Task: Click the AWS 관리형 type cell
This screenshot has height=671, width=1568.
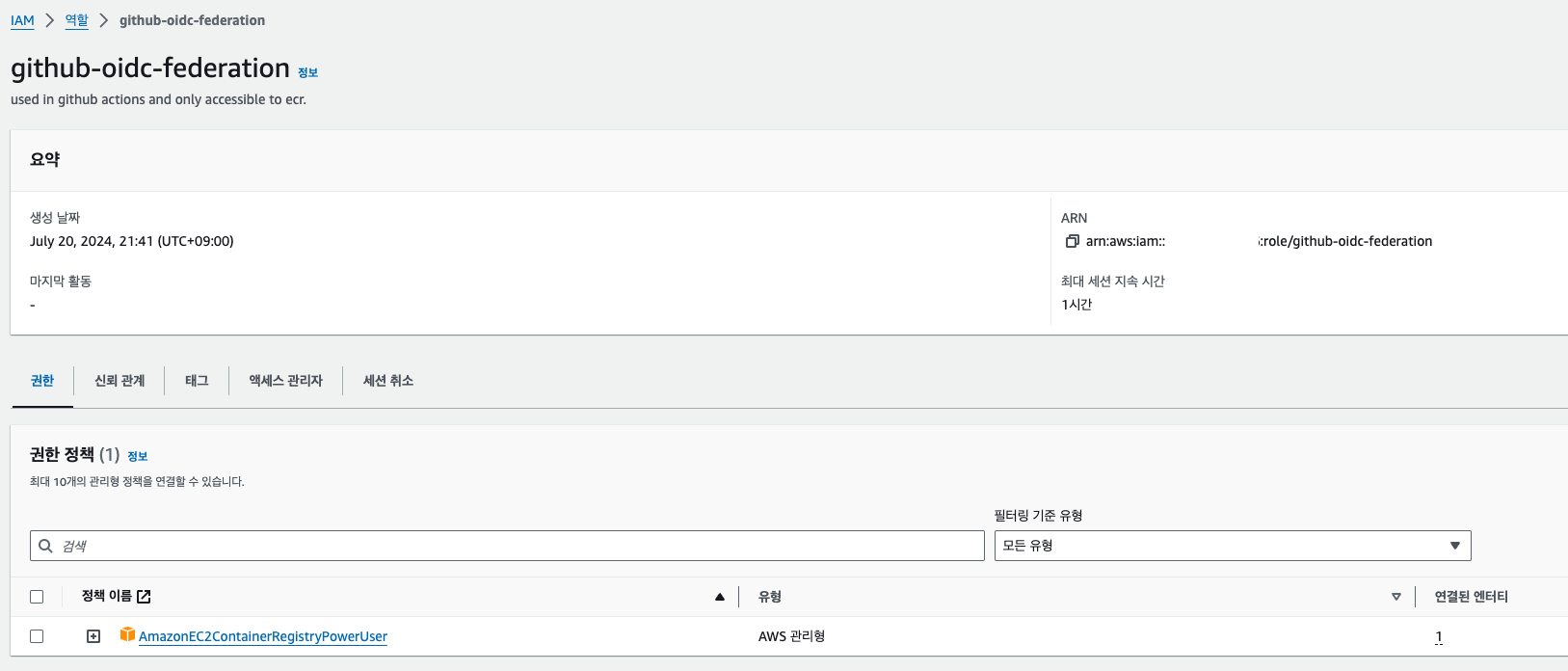Action: tap(791, 636)
